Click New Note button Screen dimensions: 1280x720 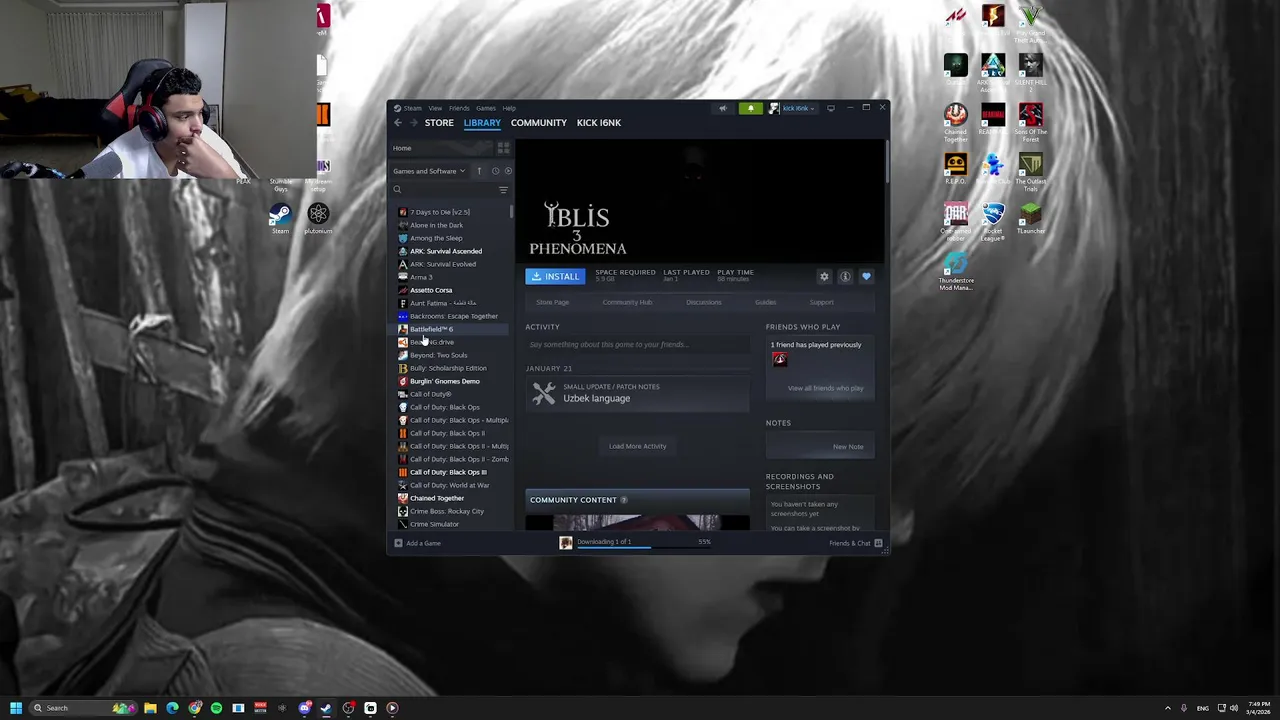(x=848, y=447)
